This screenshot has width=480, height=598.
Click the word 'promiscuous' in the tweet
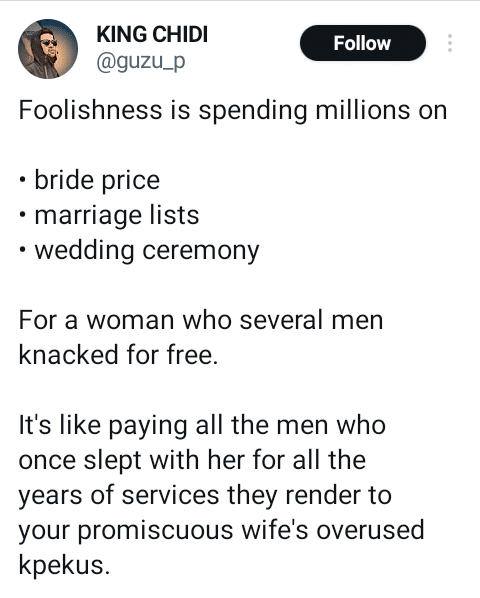click(x=155, y=531)
